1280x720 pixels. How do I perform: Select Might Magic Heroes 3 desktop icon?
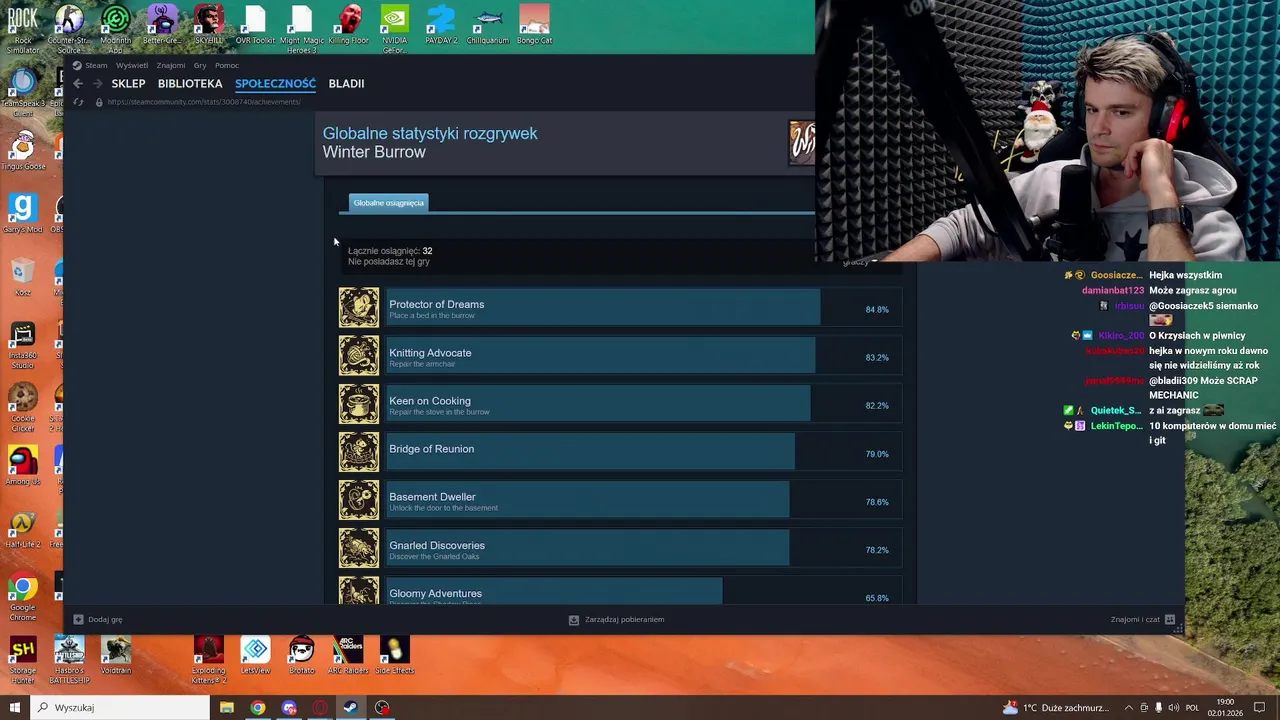tap(301, 29)
